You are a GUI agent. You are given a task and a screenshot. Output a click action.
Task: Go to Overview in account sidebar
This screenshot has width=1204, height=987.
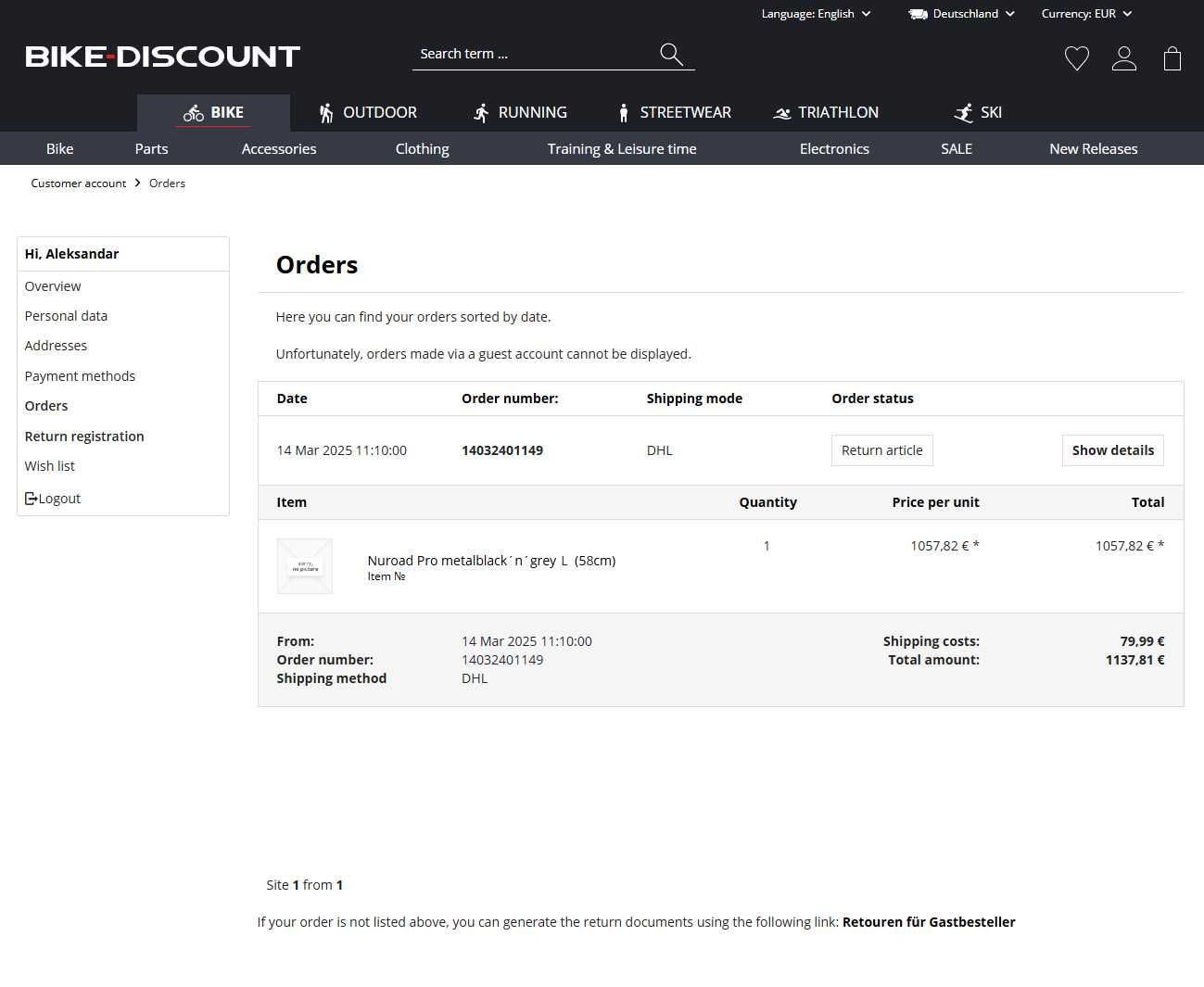click(x=53, y=286)
